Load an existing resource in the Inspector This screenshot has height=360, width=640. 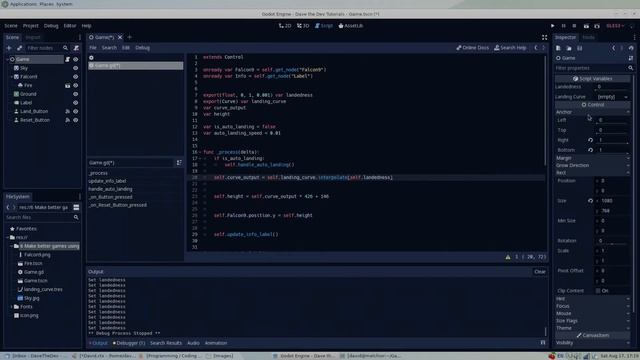click(569, 48)
